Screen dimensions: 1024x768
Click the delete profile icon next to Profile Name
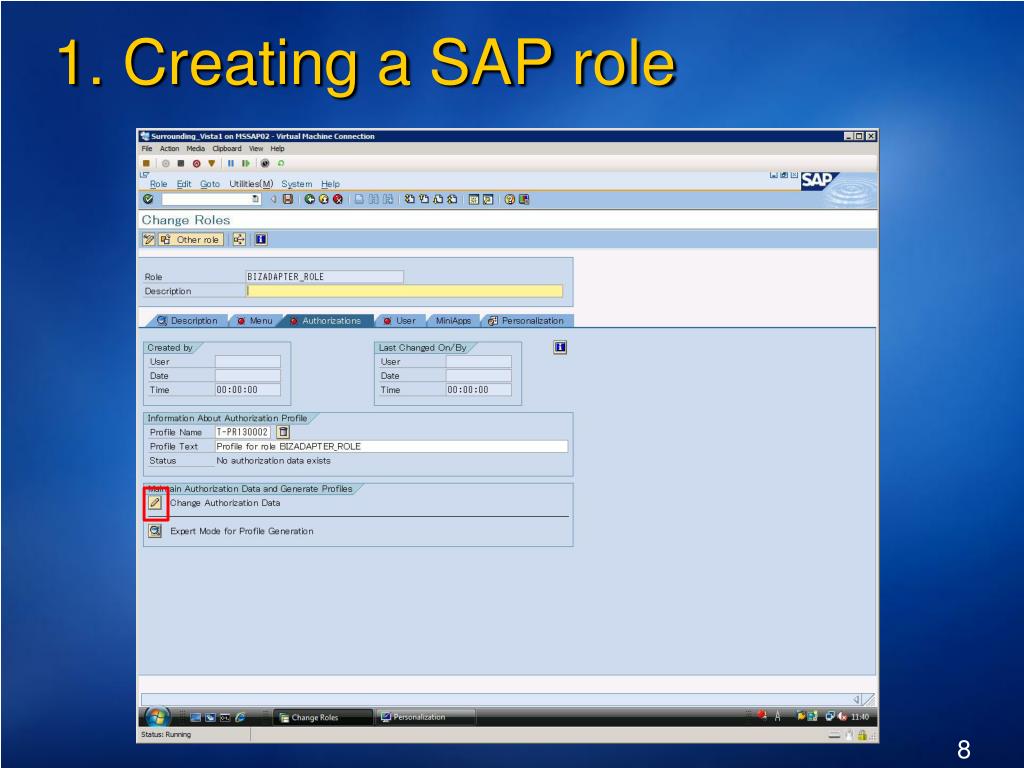pyautogui.click(x=283, y=432)
